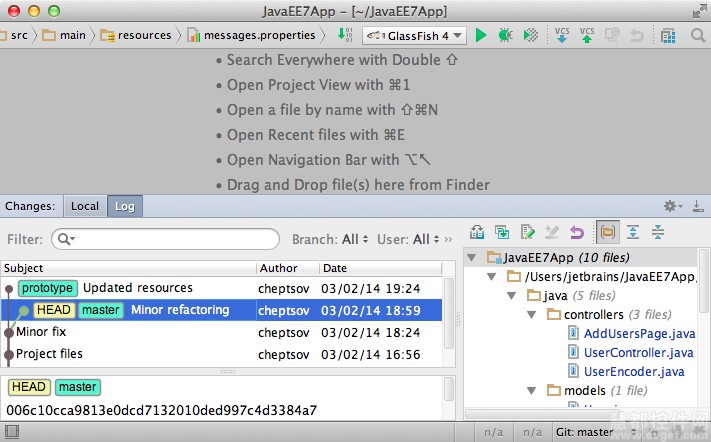Expand all files in tree
Image resolution: width=711 pixels, height=442 pixels.
click(633, 232)
